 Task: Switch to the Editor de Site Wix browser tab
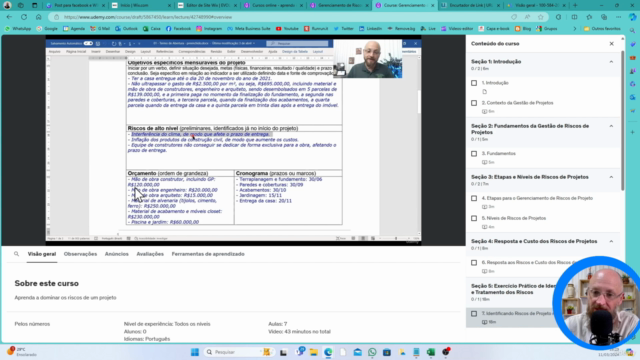click(207, 5)
